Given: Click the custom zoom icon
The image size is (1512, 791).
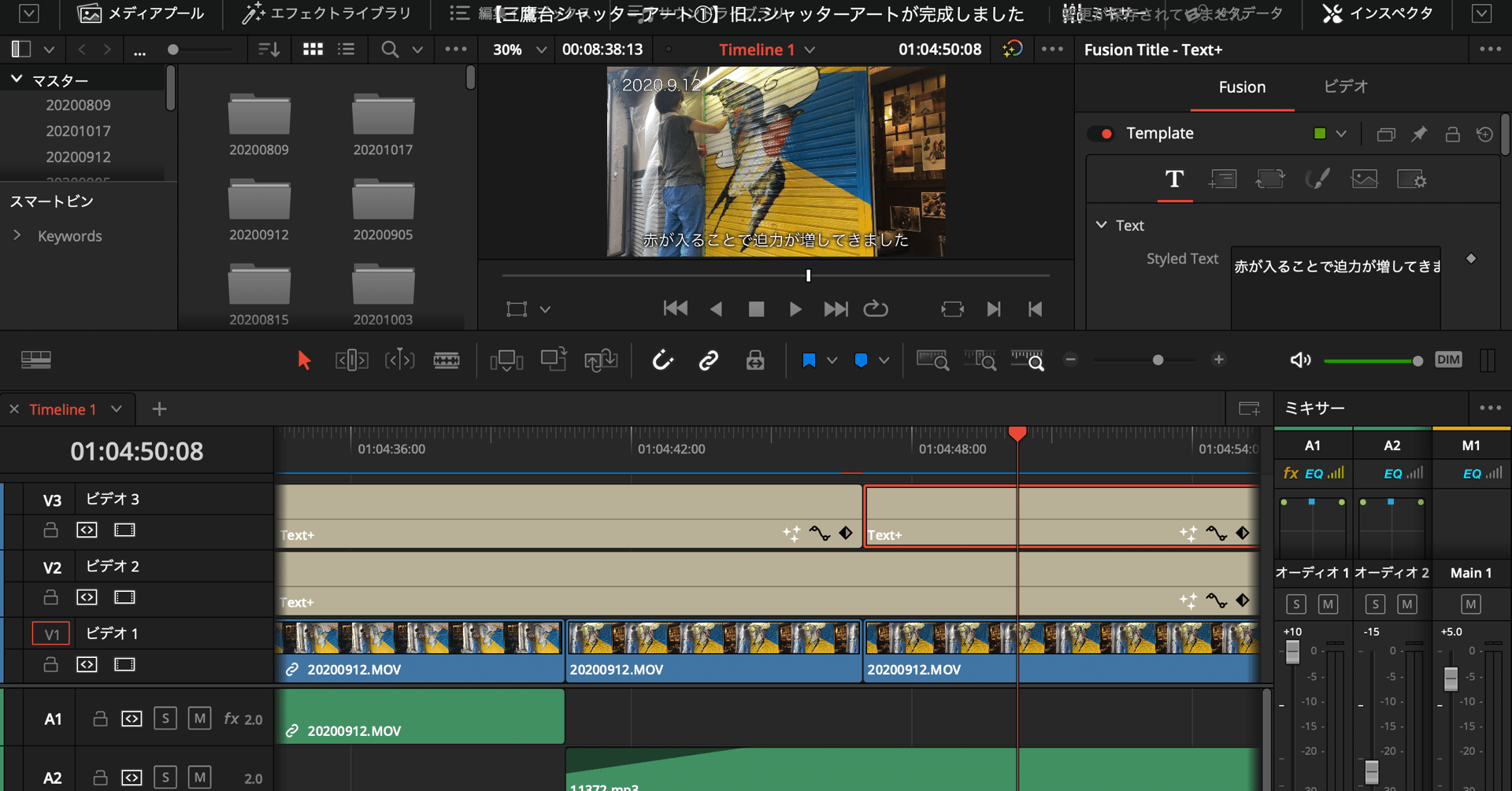Looking at the screenshot, I should pyautogui.click(x=1028, y=360).
